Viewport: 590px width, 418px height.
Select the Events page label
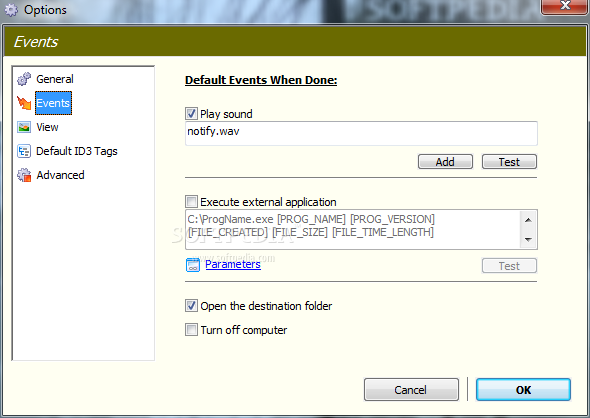53,103
